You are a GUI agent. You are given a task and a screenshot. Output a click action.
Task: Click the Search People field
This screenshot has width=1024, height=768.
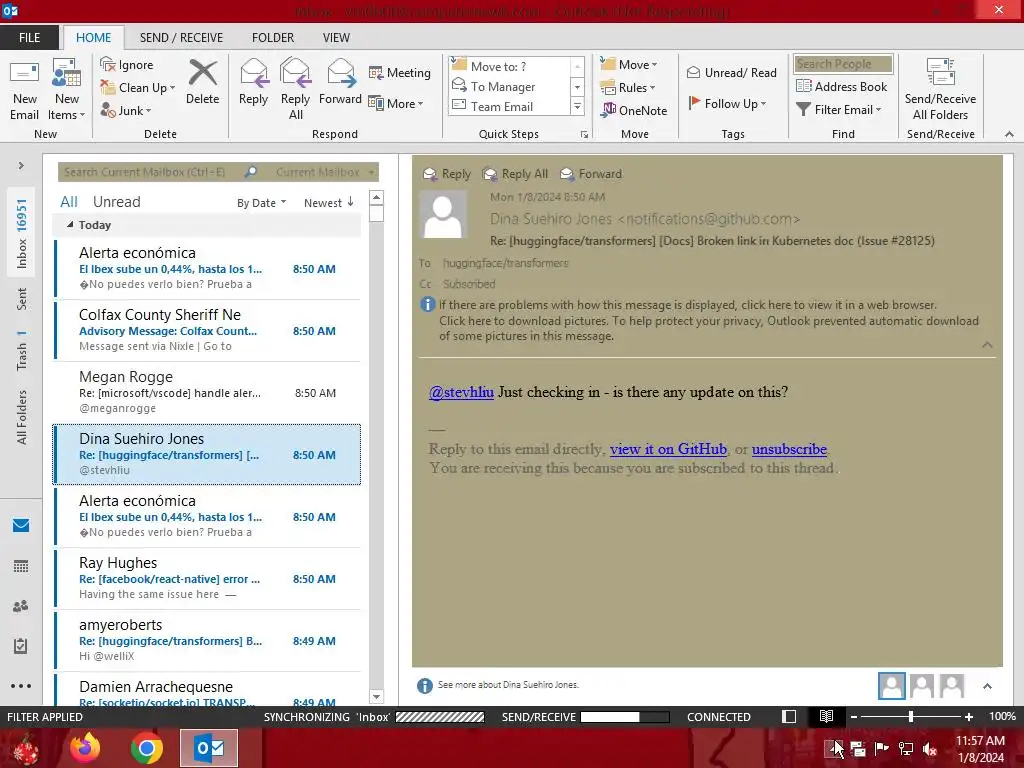tap(842, 64)
